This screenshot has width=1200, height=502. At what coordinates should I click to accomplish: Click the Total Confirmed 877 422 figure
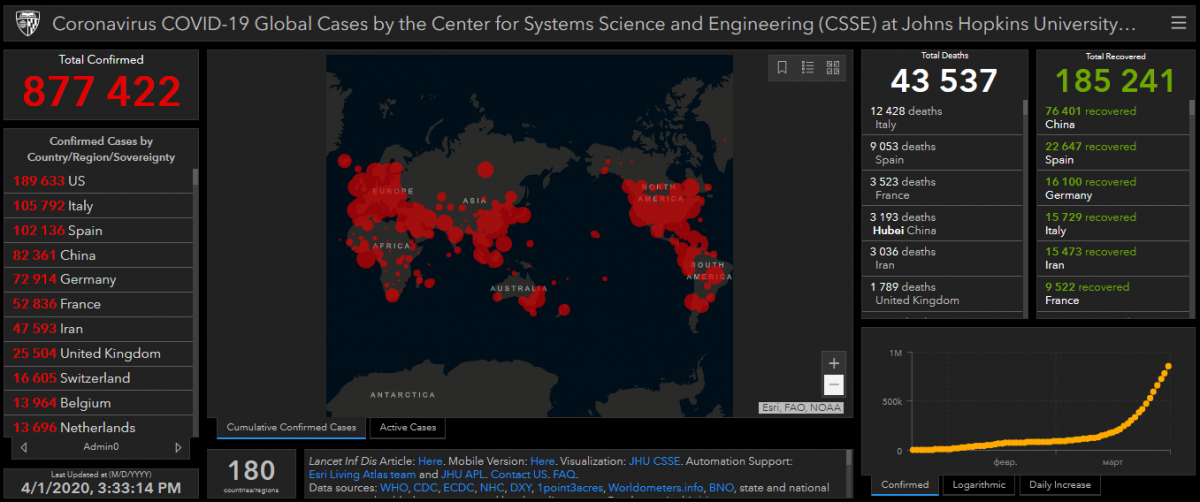(101, 92)
